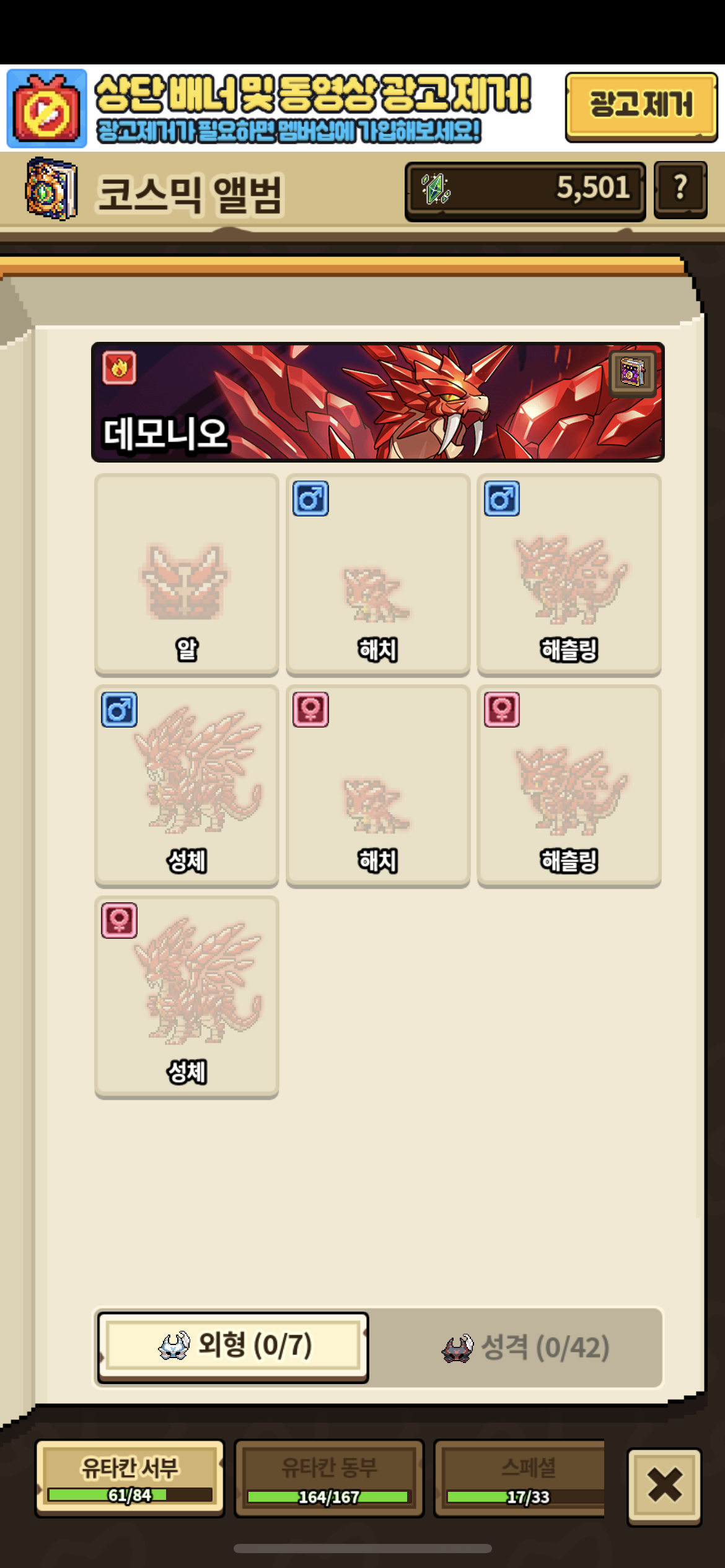Select the female 해치 hatch card
This screenshot has width=725, height=1568.
pos(377,786)
